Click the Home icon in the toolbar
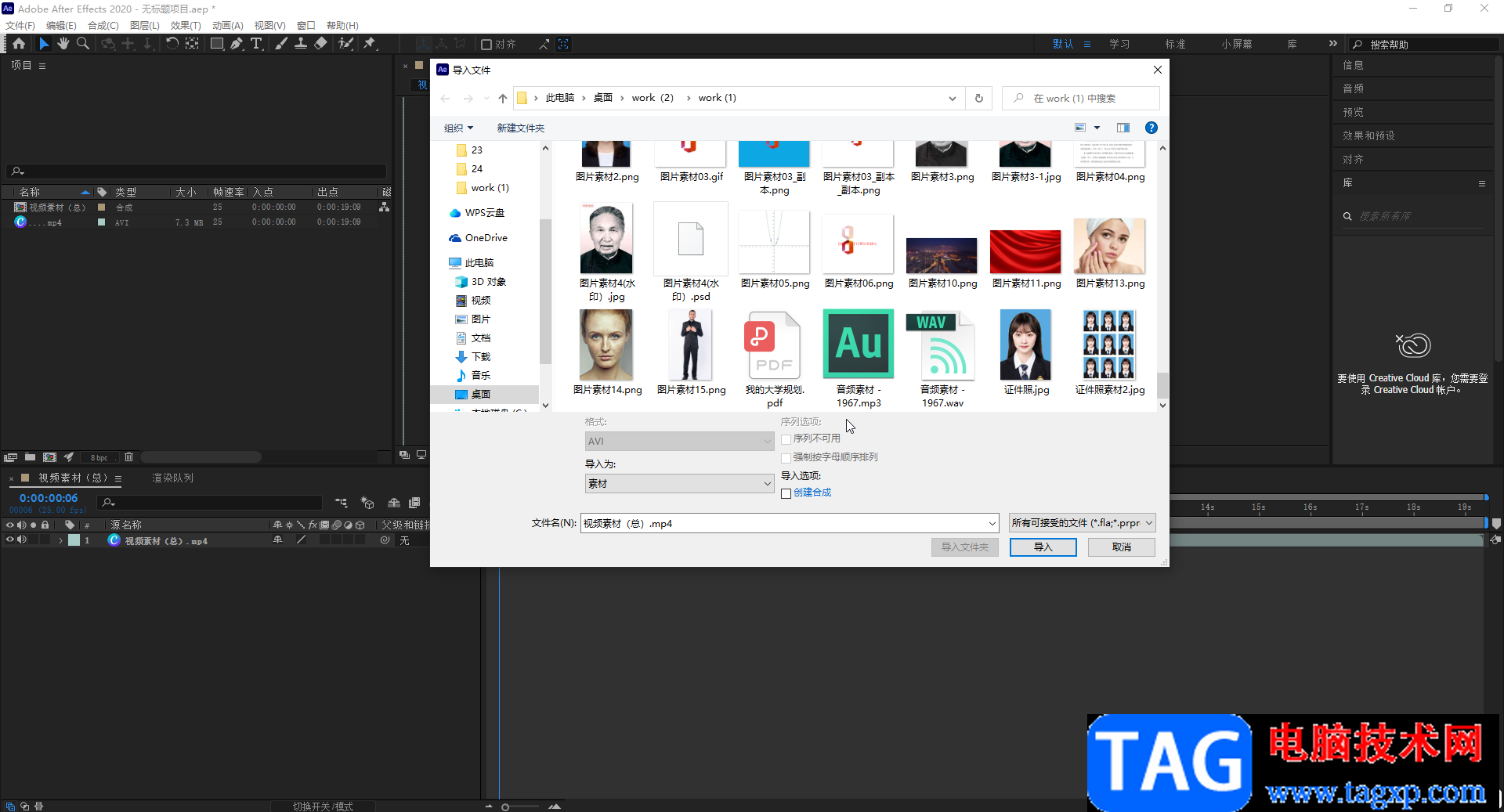Viewport: 1504px width, 812px height. point(19,44)
